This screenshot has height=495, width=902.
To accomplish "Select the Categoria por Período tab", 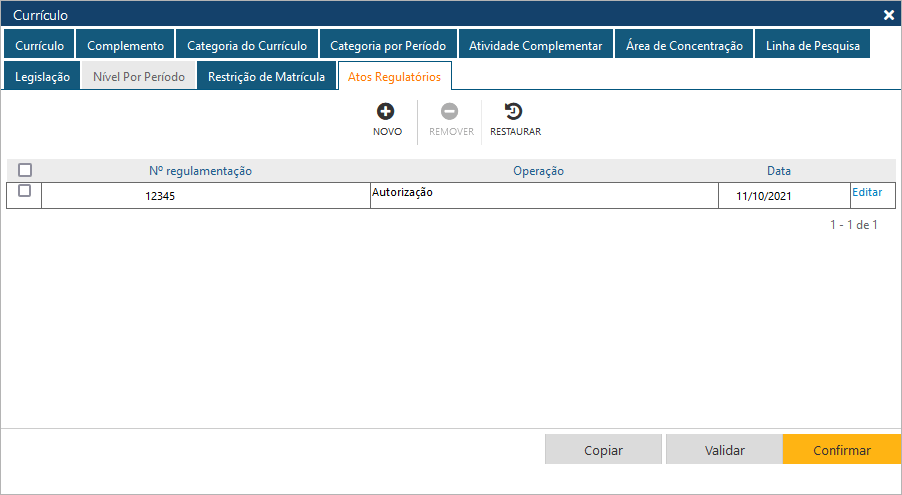I will (x=388, y=46).
